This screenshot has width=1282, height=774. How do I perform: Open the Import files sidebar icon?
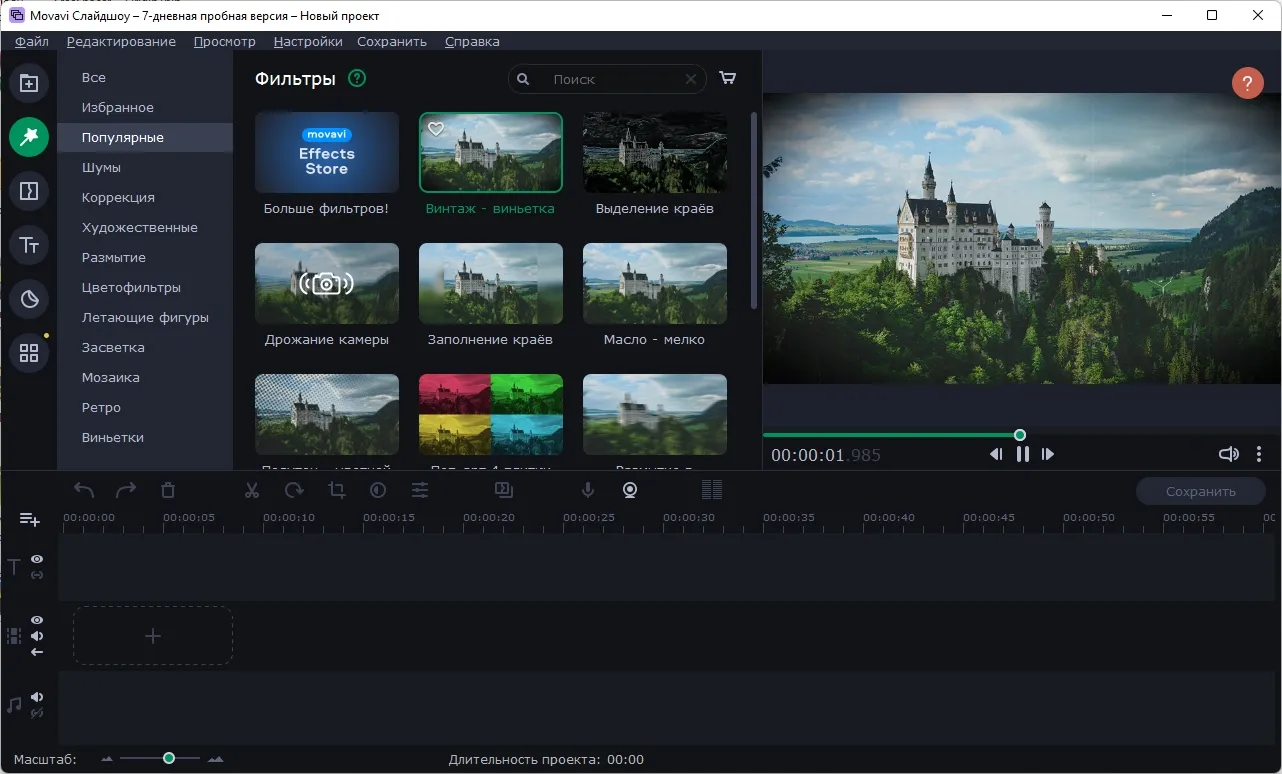click(29, 83)
